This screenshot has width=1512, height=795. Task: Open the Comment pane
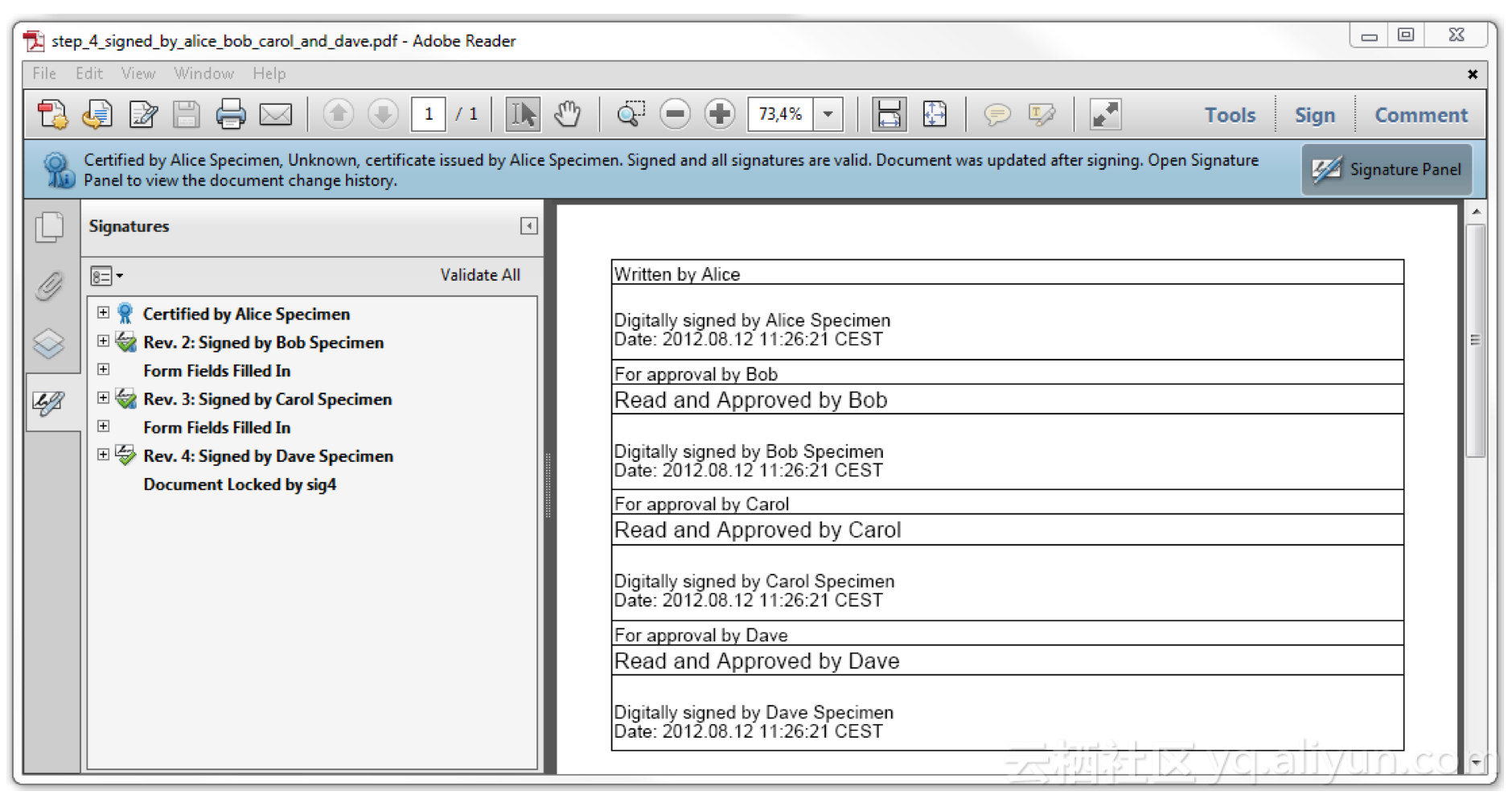pyautogui.click(x=1421, y=115)
